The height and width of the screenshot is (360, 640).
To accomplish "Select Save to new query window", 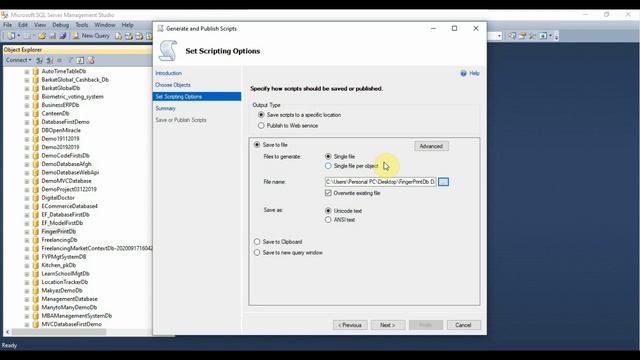I will [257, 253].
